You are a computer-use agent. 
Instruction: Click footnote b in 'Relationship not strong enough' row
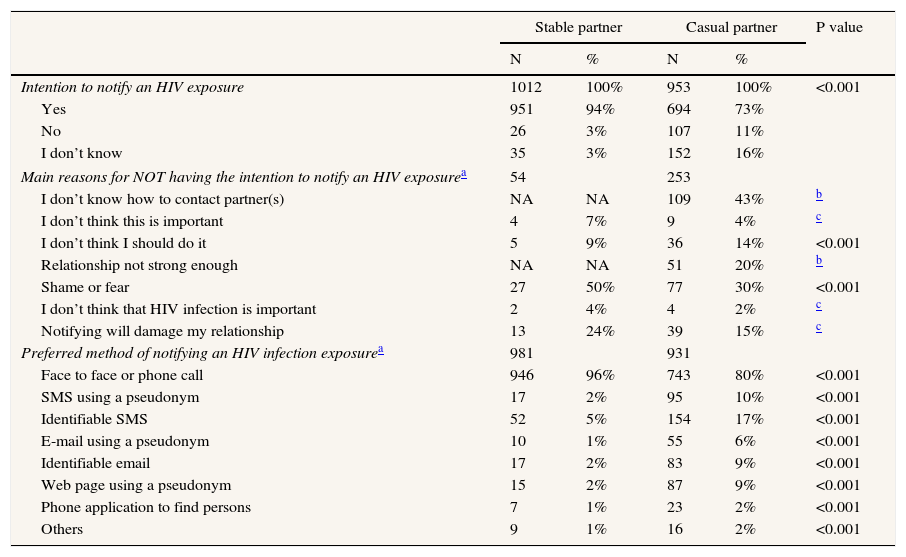click(819, 261)
